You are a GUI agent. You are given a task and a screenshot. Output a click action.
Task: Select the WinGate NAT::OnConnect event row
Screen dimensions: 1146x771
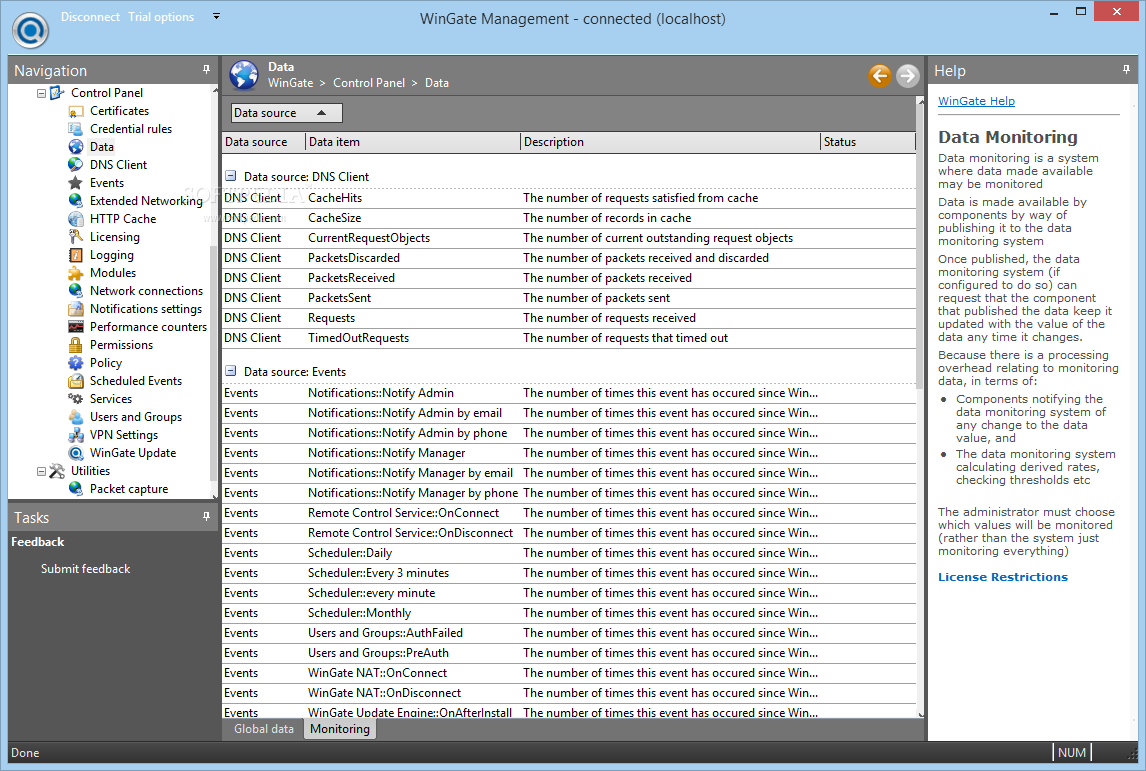569,673
